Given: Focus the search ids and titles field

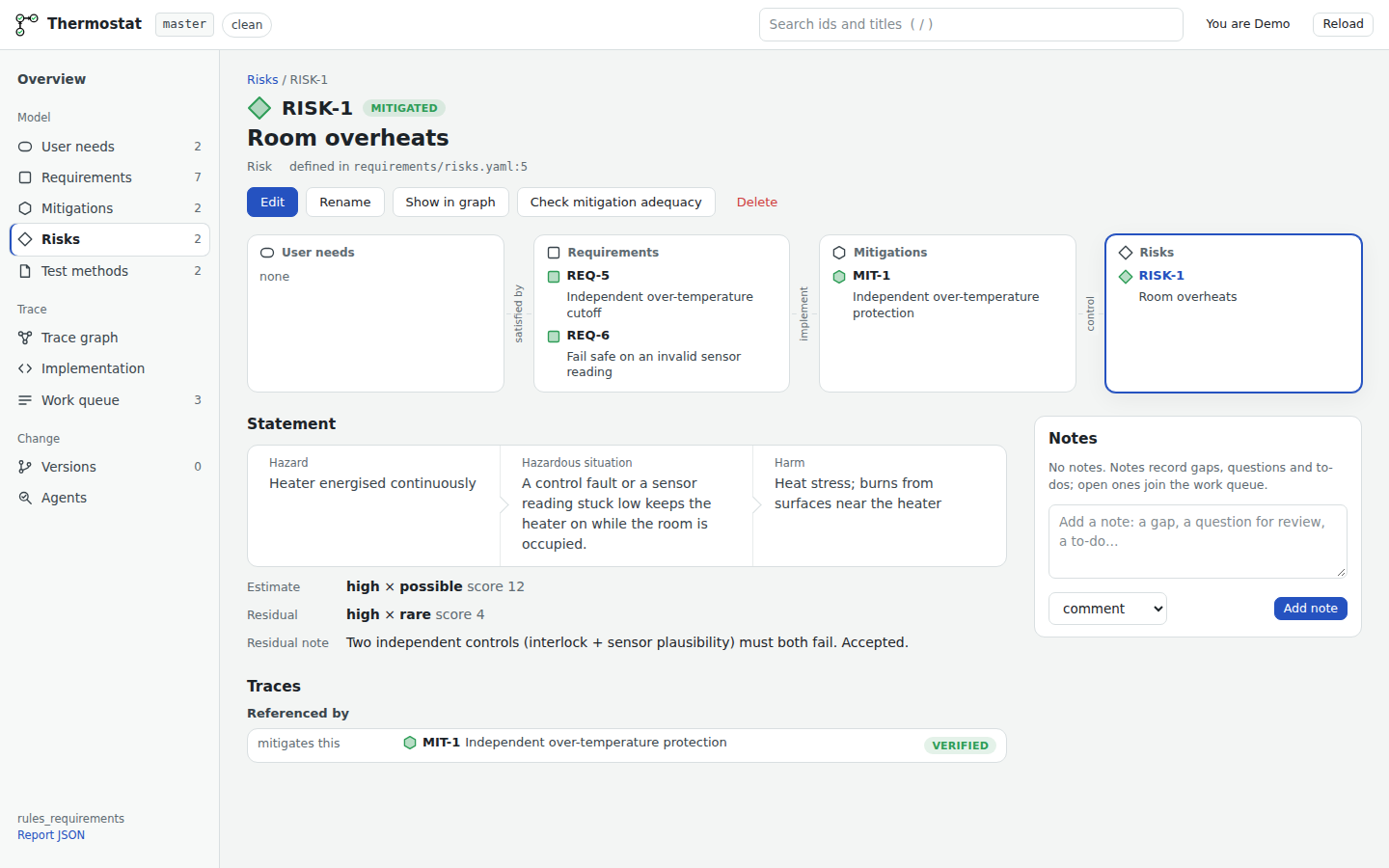Looking at the screenshot, I should click(x=971, y=24).
